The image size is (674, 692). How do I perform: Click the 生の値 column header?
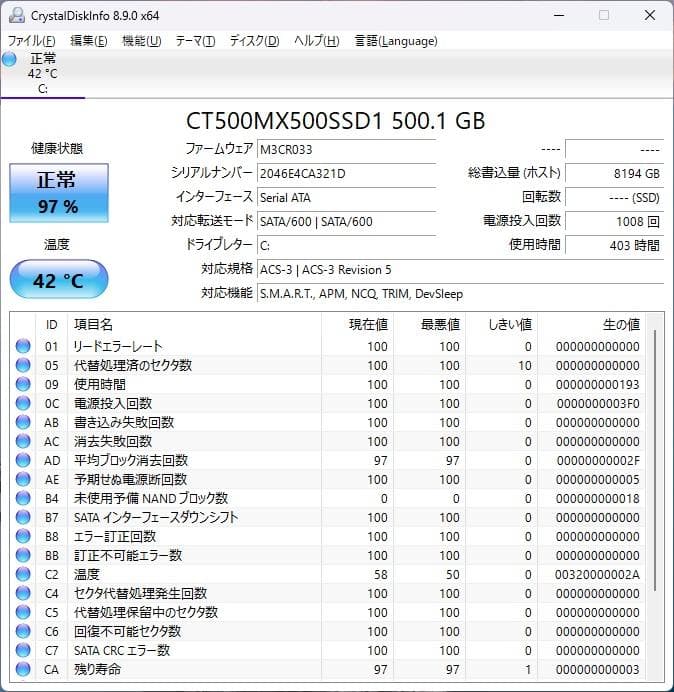591,324
